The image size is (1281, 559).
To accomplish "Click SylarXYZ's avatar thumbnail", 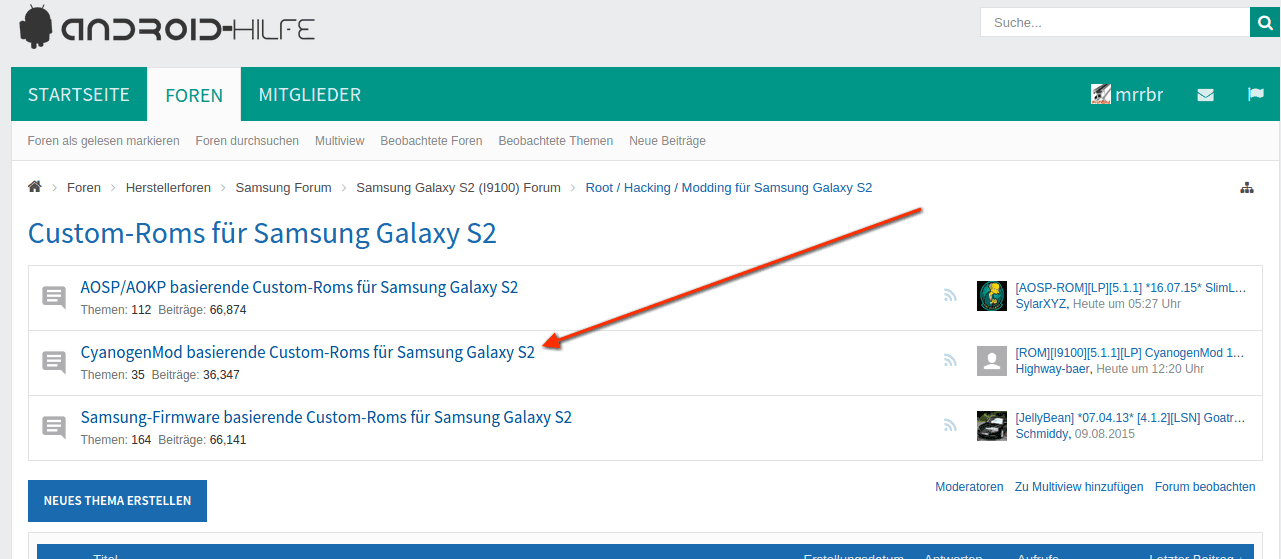I will 992,296.
